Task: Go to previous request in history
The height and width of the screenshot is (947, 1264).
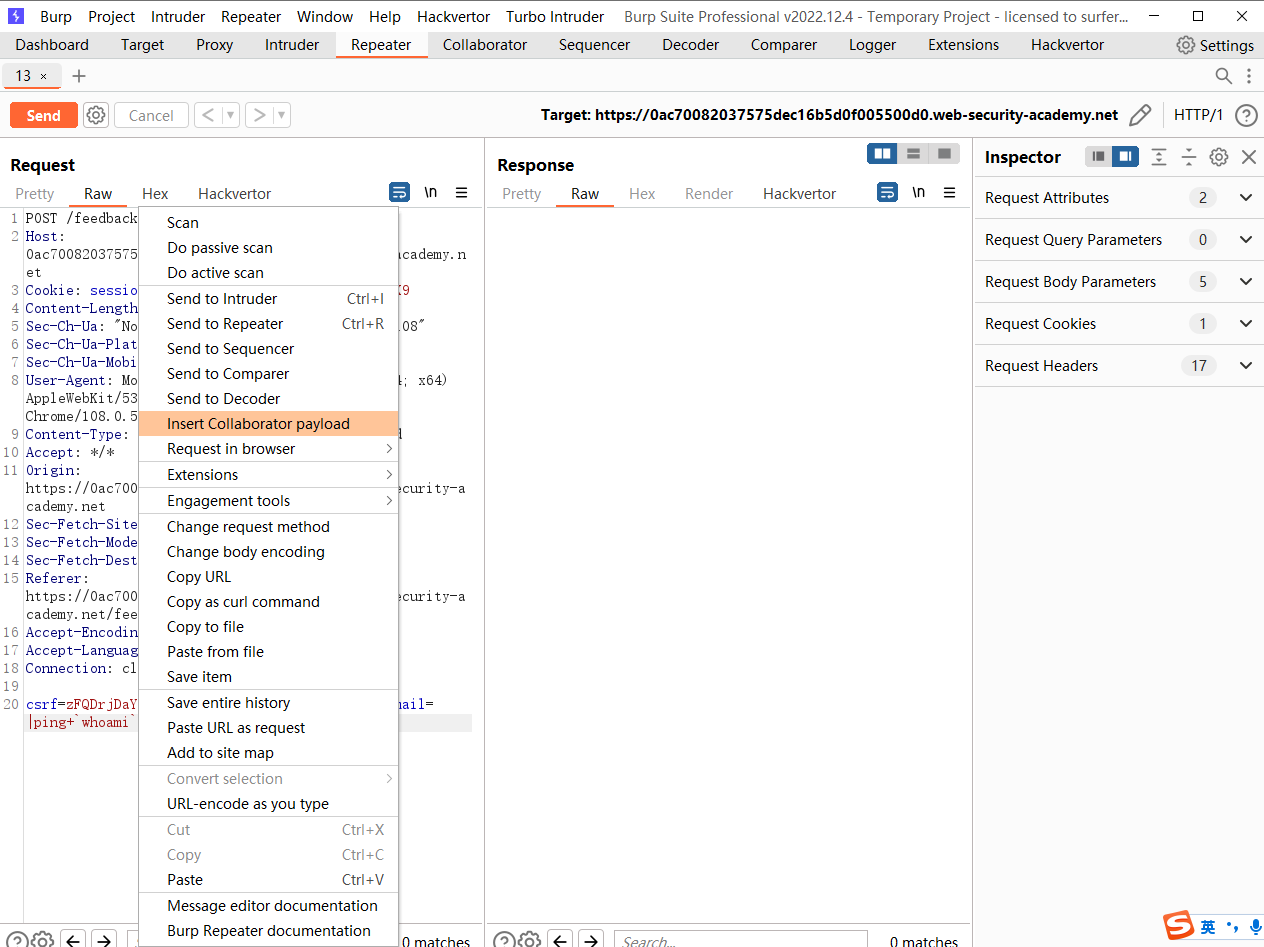Action: (208, 115)
